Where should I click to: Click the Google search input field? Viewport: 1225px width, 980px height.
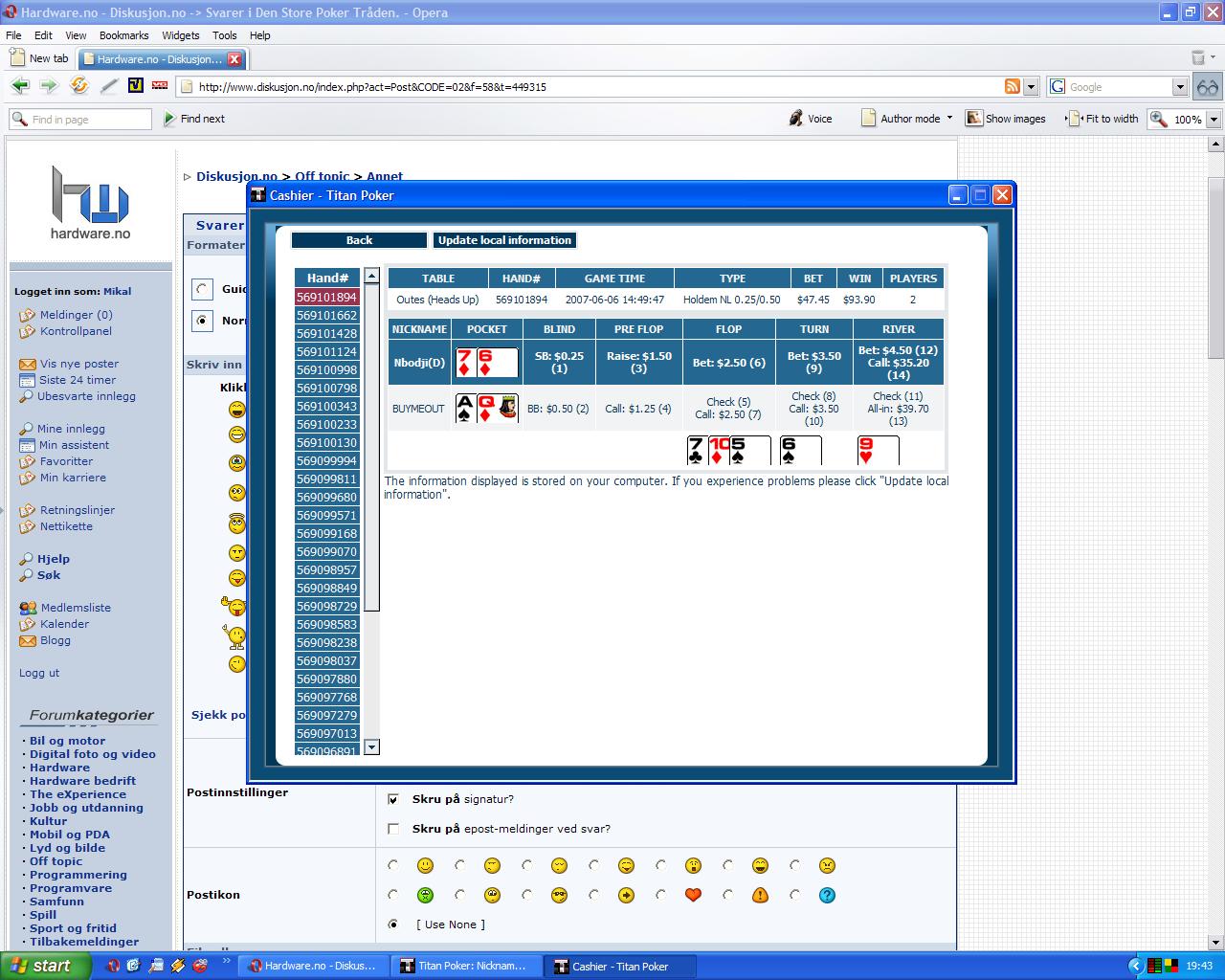click(1118, 86)
